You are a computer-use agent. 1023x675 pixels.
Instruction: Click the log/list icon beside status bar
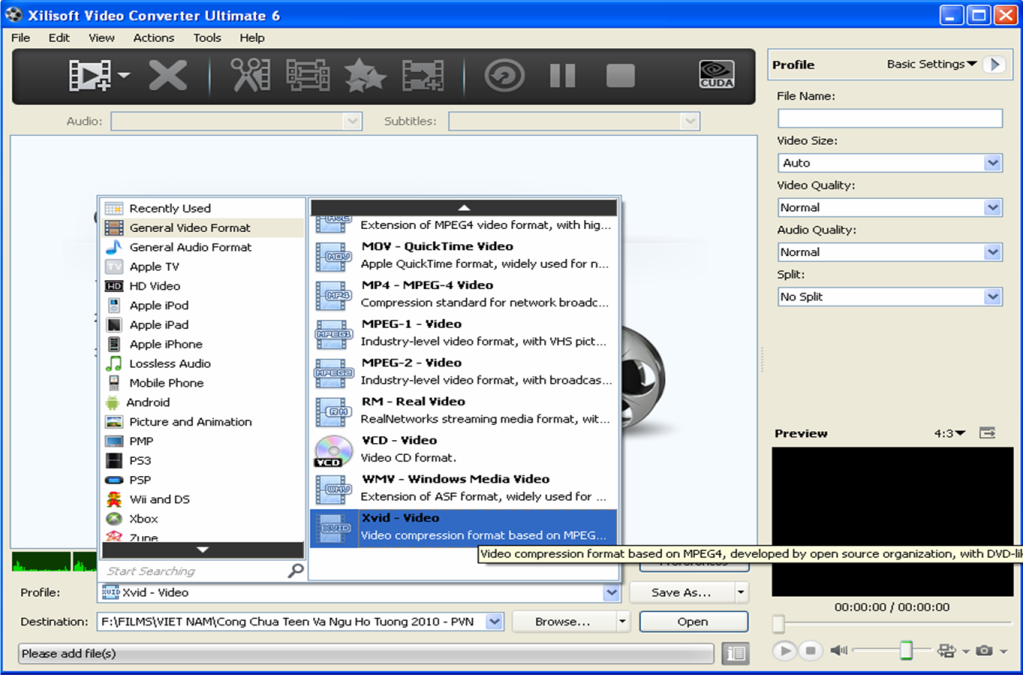click(736, 653)
